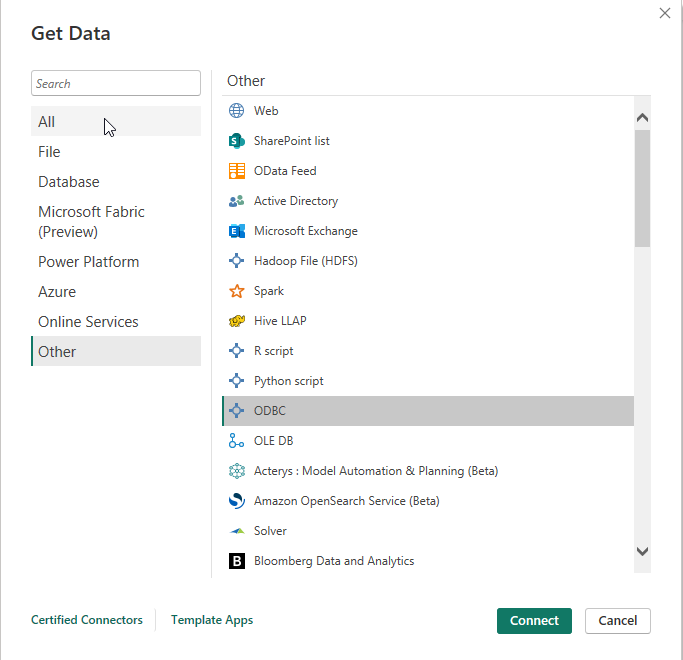Choose Hadoop File (HDFS) label
The width and height of the screenshot is (683, 660).
coord(306,261)
